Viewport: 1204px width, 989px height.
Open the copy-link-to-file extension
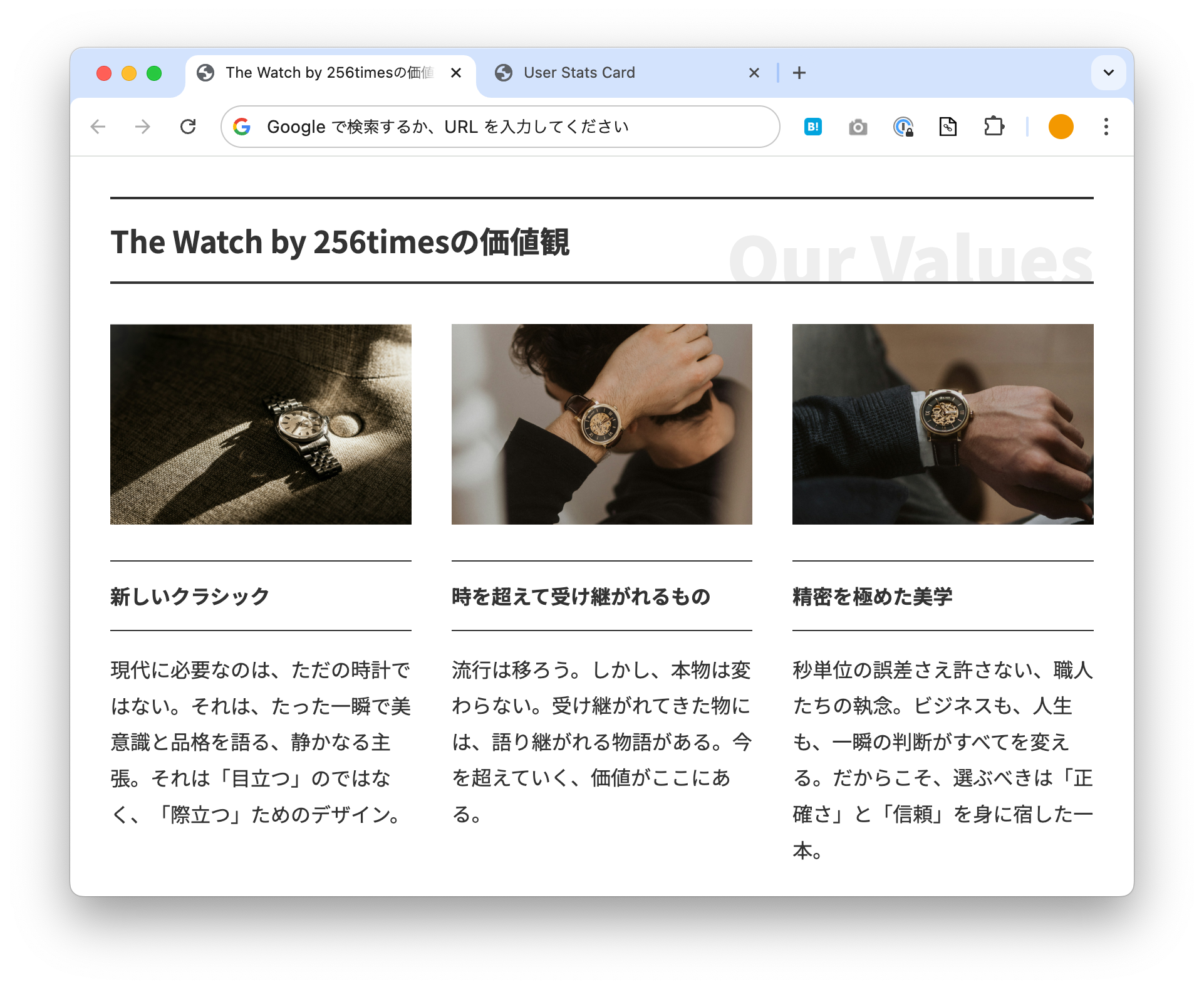point(948,127)
